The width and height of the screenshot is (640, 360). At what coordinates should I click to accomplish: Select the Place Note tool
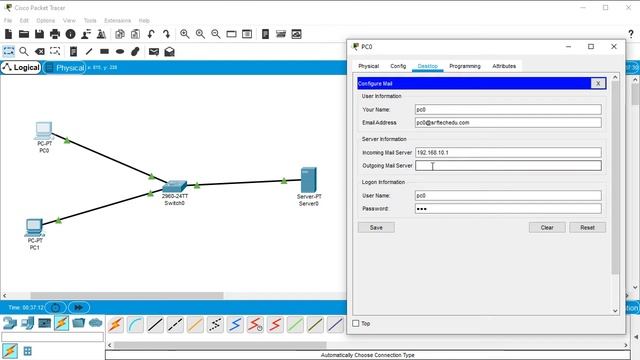(x=73, y=51)
